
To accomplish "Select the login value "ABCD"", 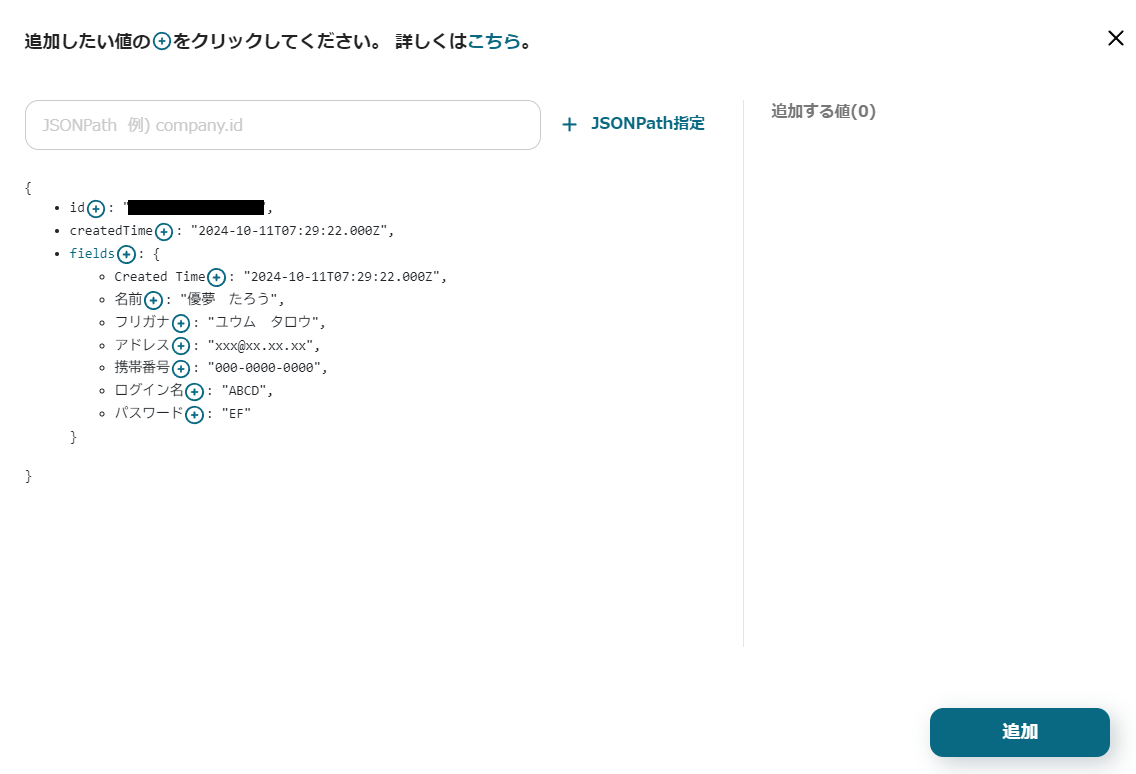I will (x=244, y=391).
